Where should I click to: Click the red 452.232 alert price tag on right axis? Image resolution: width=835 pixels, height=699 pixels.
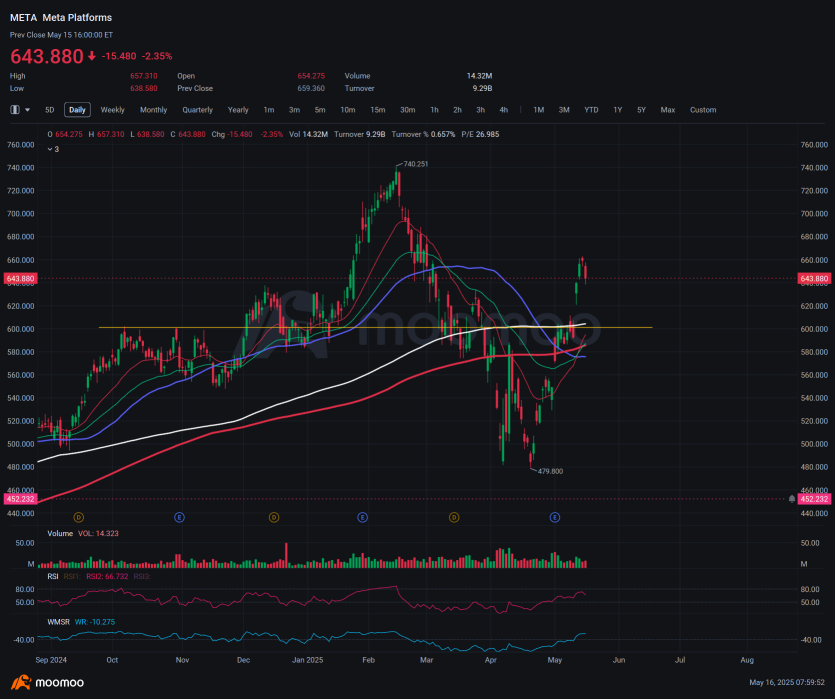[x=814, y=499]
